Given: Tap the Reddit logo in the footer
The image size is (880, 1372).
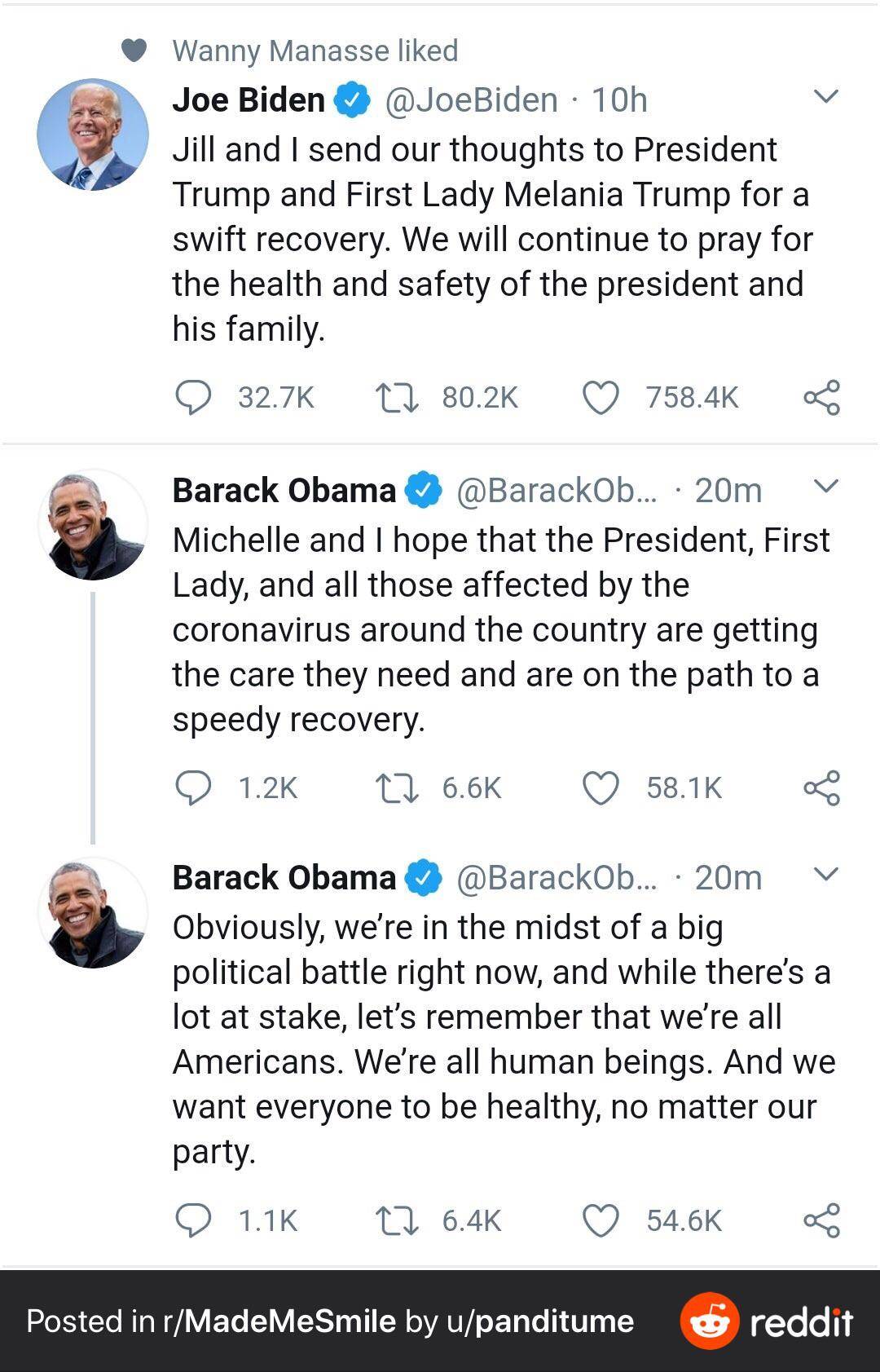Looking at the screenshot, I should point(767,1321).
